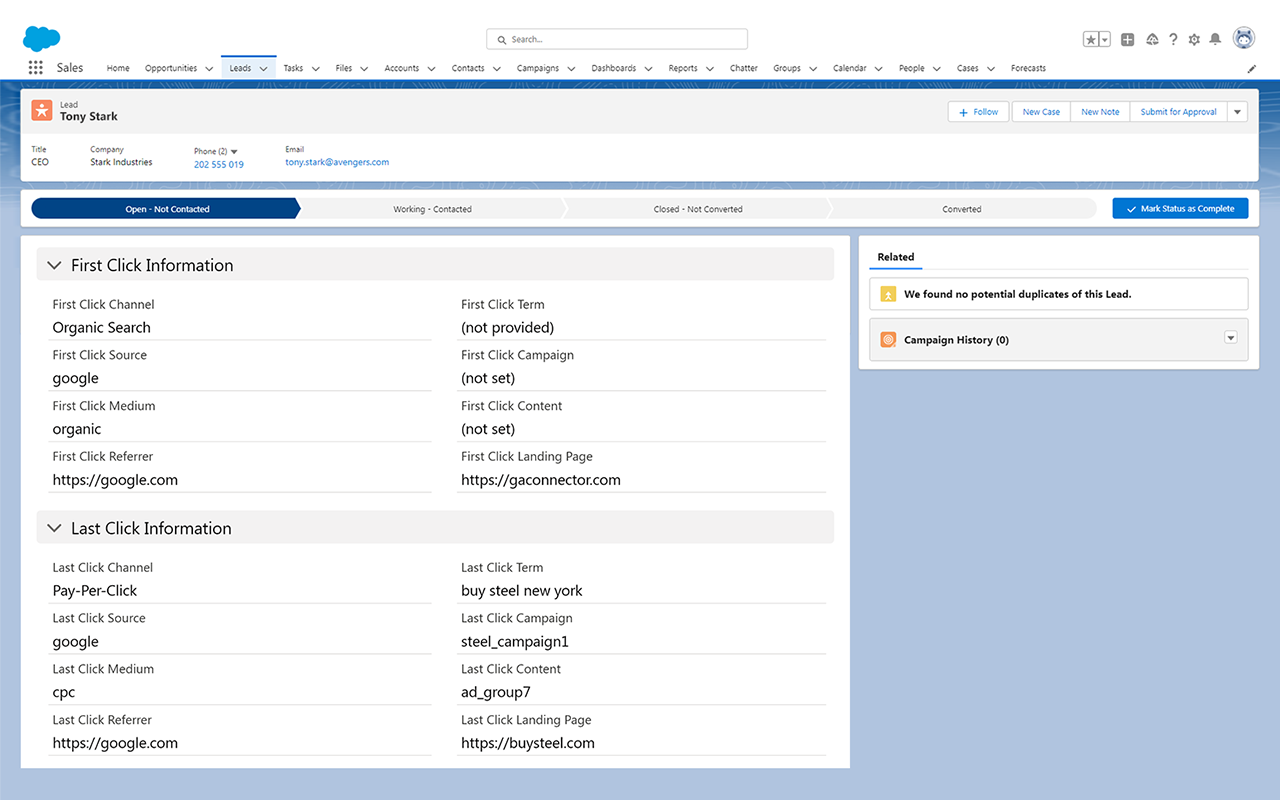Click the Pay-Per-Click channel value

95,591
